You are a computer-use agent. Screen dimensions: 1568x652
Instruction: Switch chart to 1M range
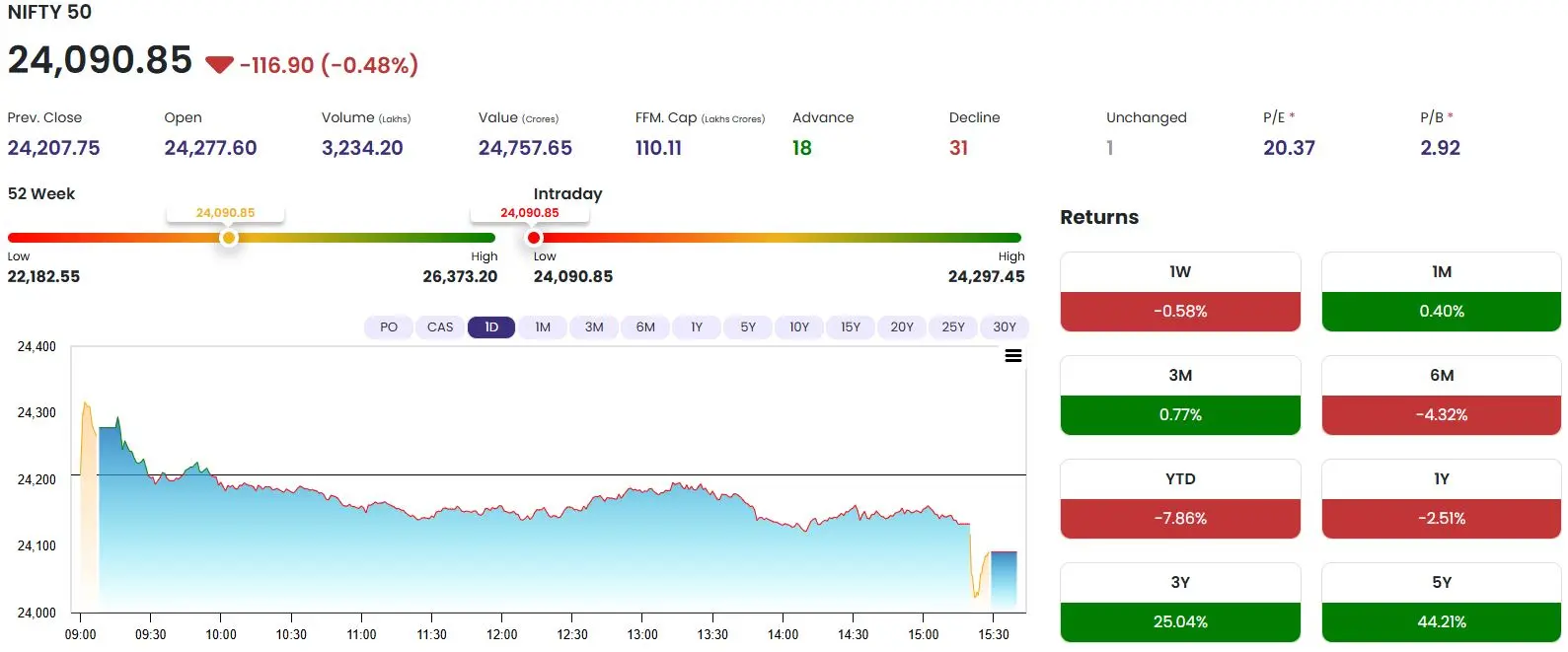(x=543, y=327)
